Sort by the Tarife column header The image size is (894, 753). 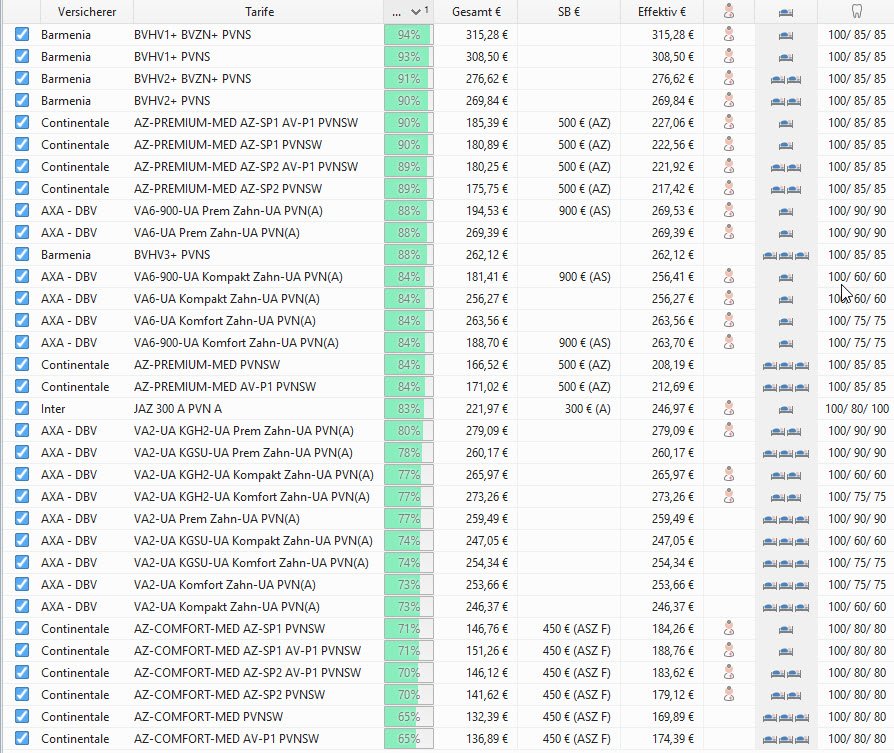tap(259, 11)
